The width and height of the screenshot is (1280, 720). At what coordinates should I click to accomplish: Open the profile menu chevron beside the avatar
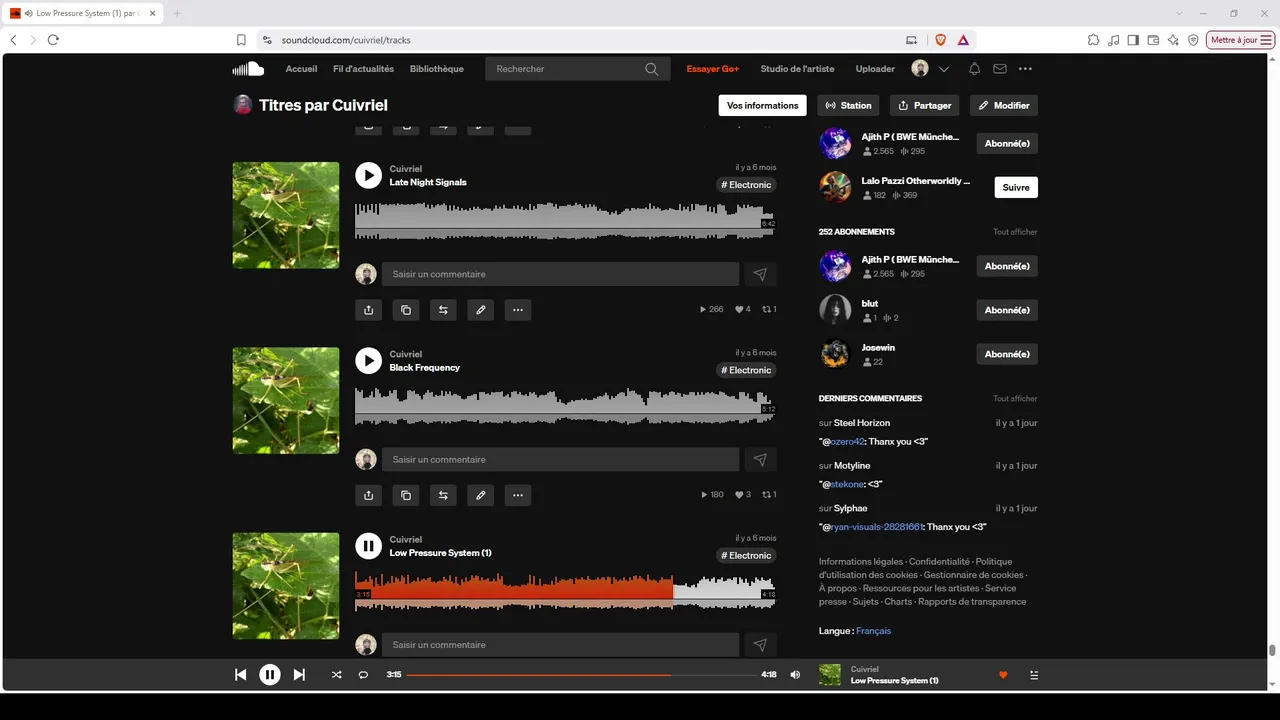944,69
